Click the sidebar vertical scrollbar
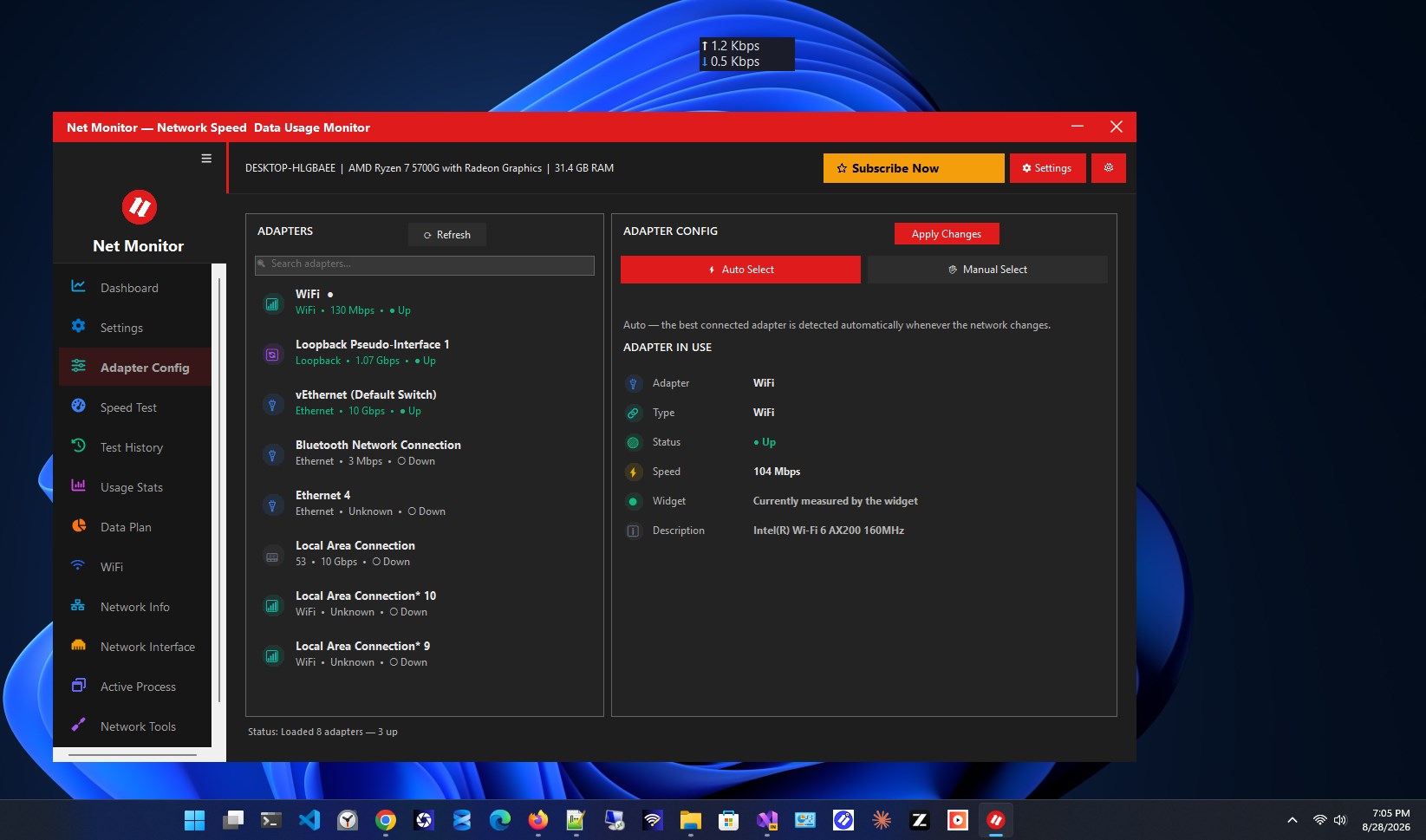 coord(219,490)
